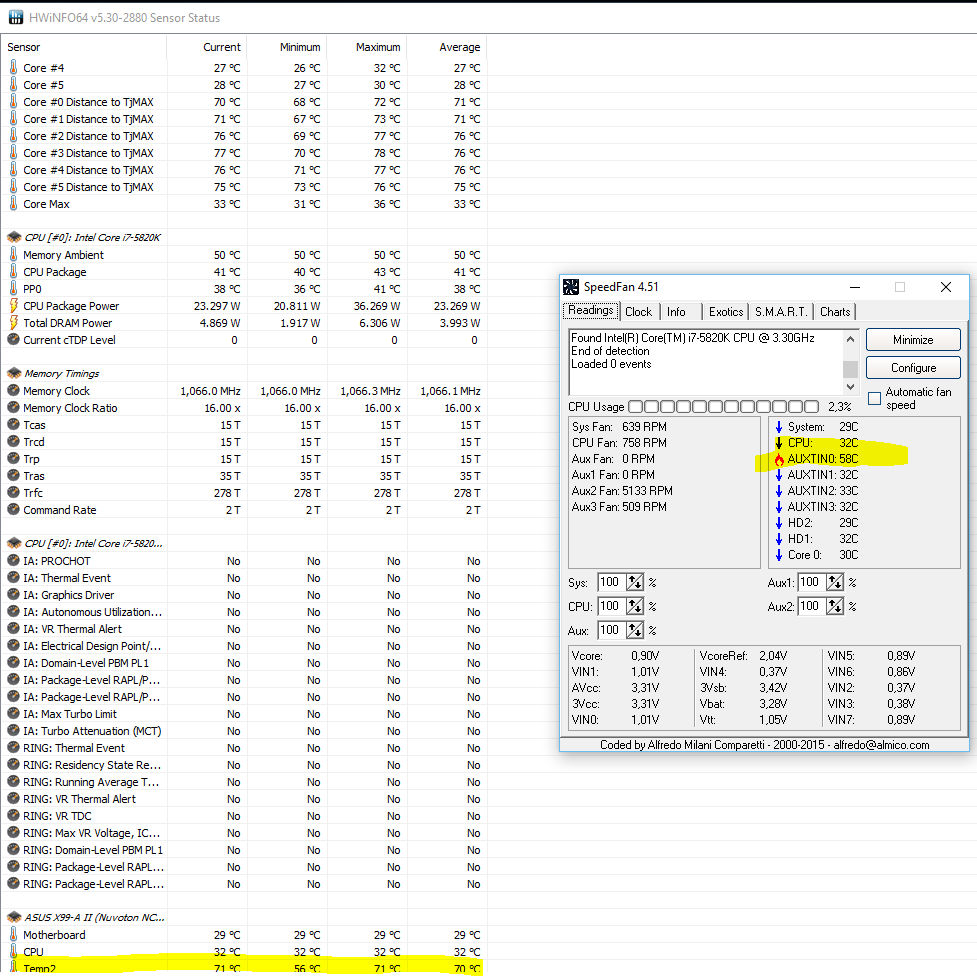Click the Minimum column header
Screen dimensions: 977x976
pyautogui.click(x=287, y=47)
